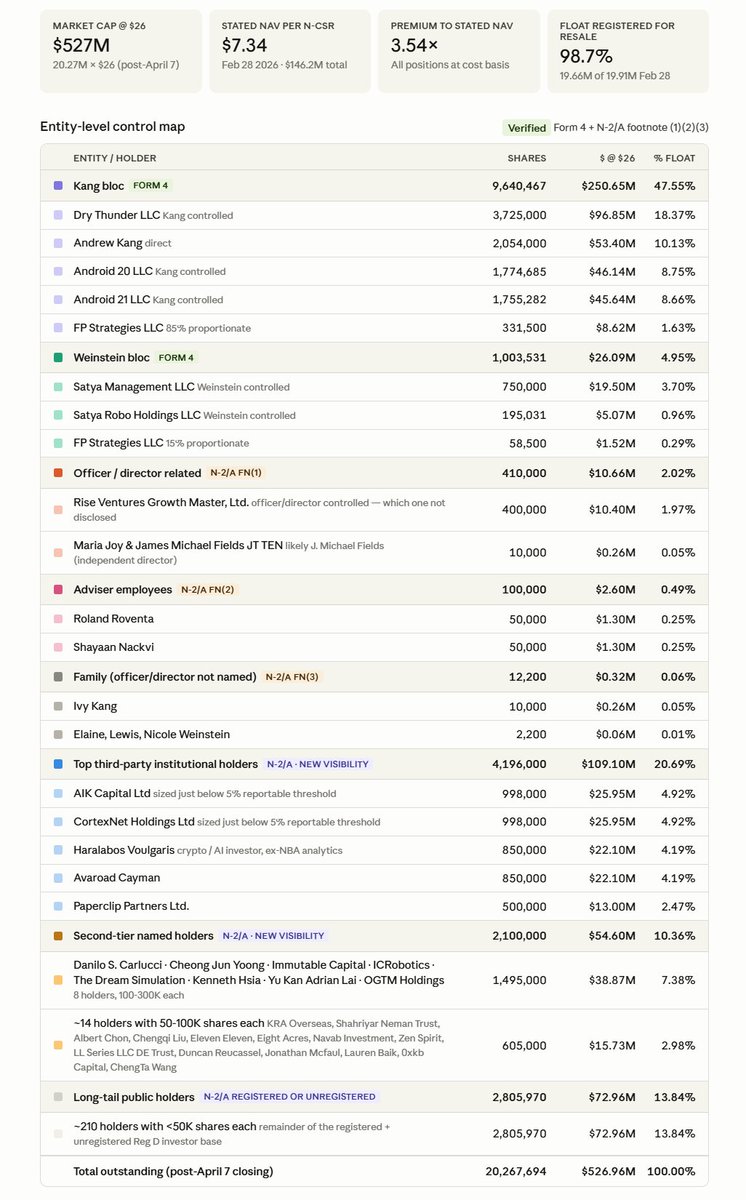
Task: Click the Second-tier named holders 2,100,000 value
Action: click(519, 936)
